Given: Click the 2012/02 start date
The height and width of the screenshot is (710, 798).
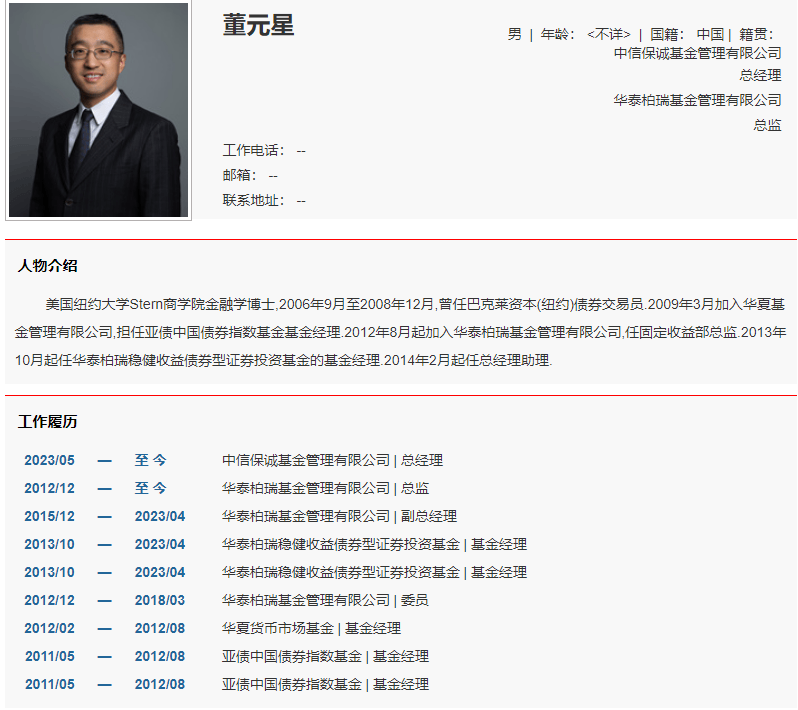Looking at the screenshot, I should (x=49, y=628).
